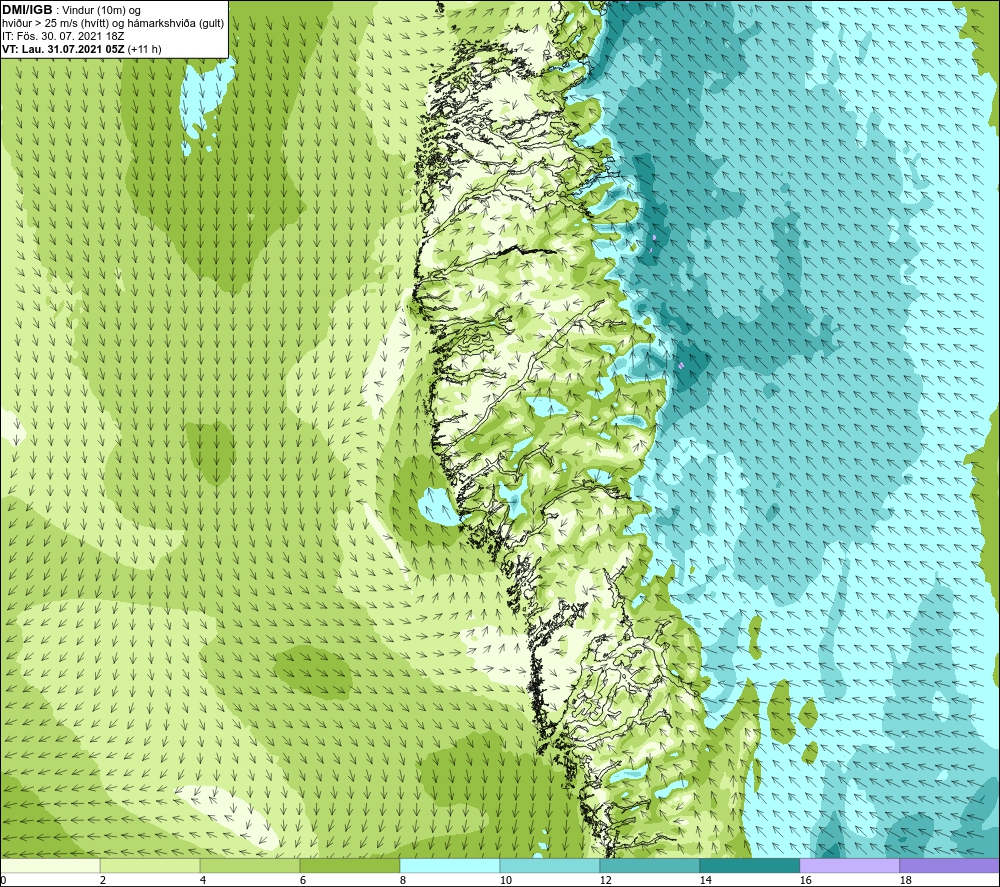Pick the light teal 10–12 m/s legend swatch

550,865
